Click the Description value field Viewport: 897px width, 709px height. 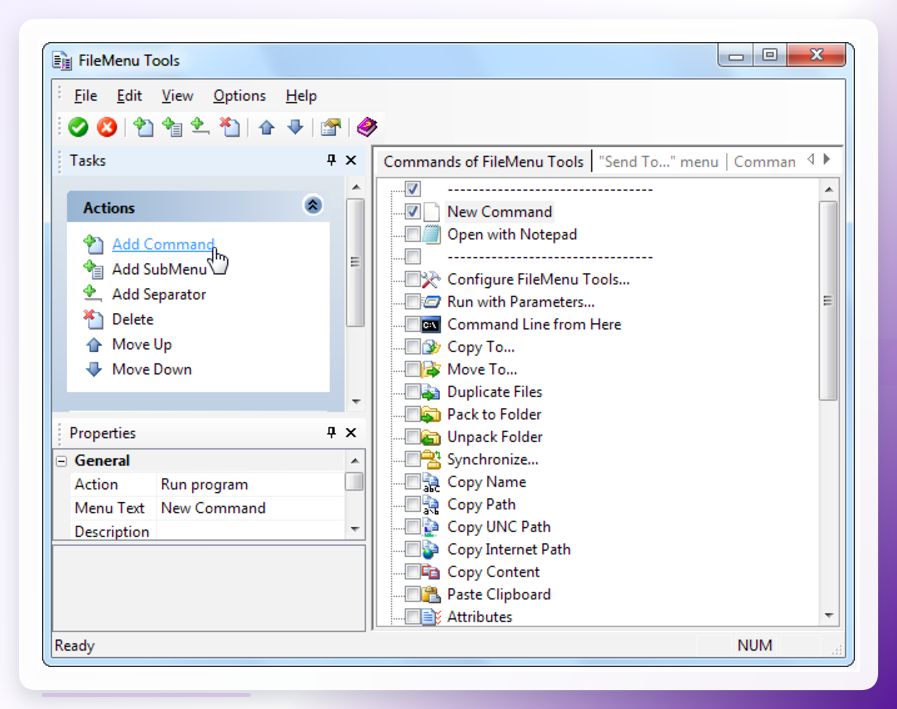coord(250,531)
